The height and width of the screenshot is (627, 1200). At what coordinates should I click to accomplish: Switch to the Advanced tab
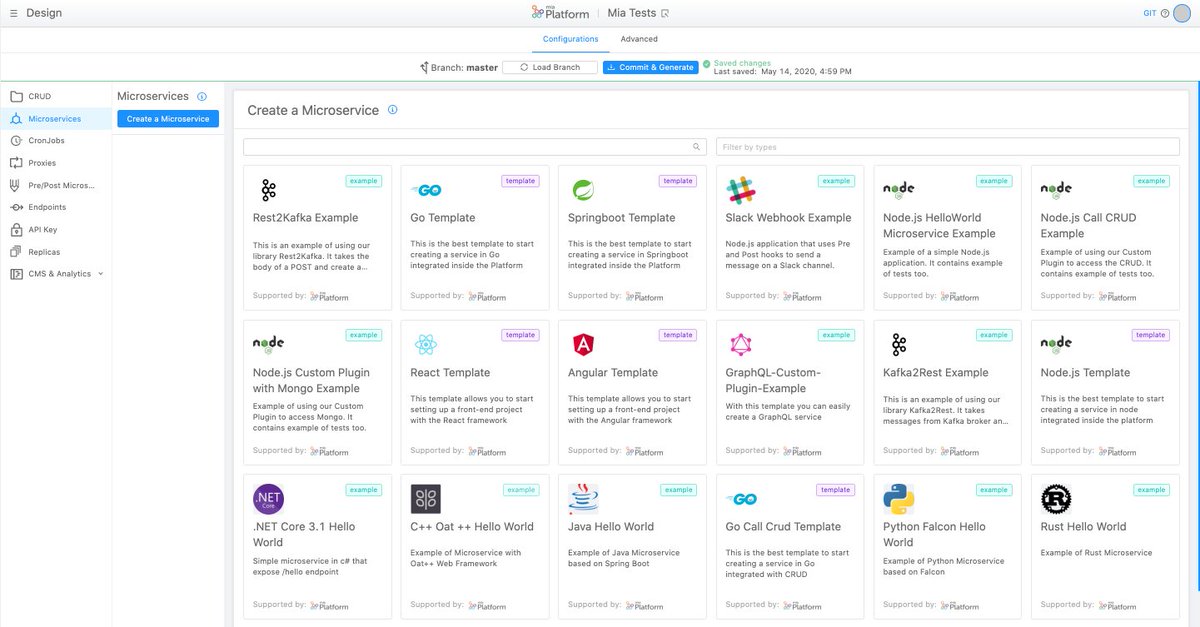(639, 39)
